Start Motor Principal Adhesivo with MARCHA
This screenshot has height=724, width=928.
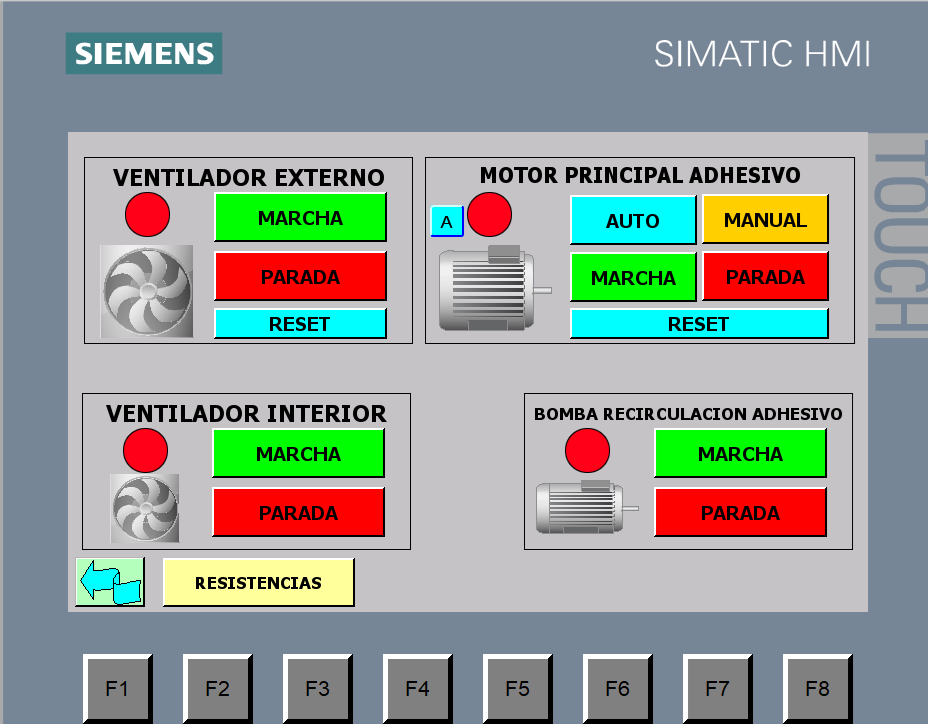pos(633,277)
